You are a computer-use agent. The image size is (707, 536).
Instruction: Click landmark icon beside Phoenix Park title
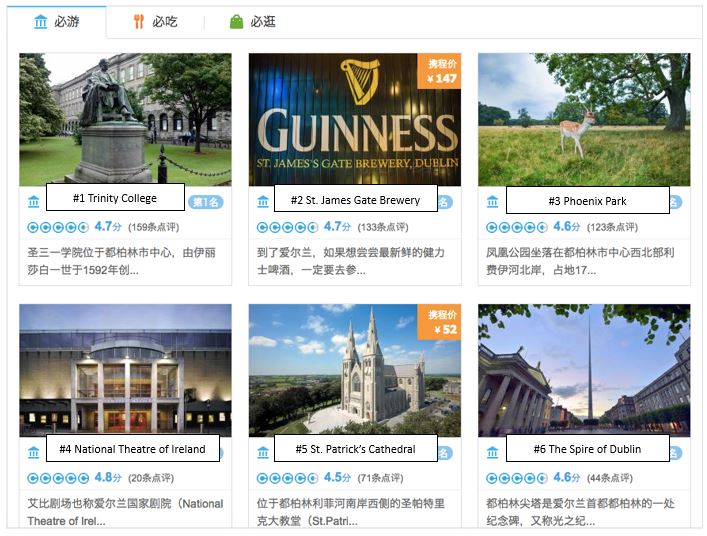[x=492, y=202]
